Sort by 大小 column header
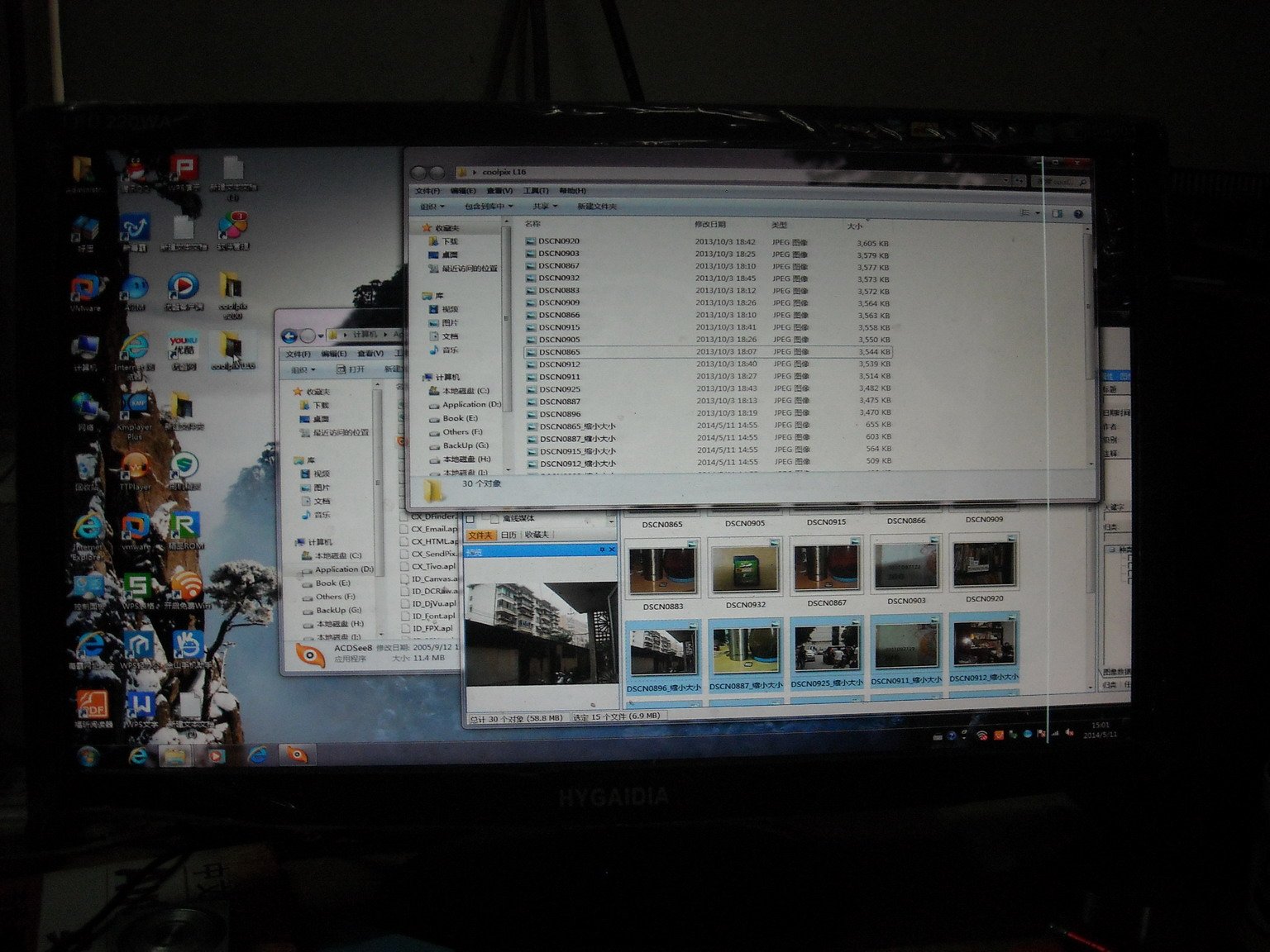The height and width of the screenshot is (952, 1270). tap(854, 226)
